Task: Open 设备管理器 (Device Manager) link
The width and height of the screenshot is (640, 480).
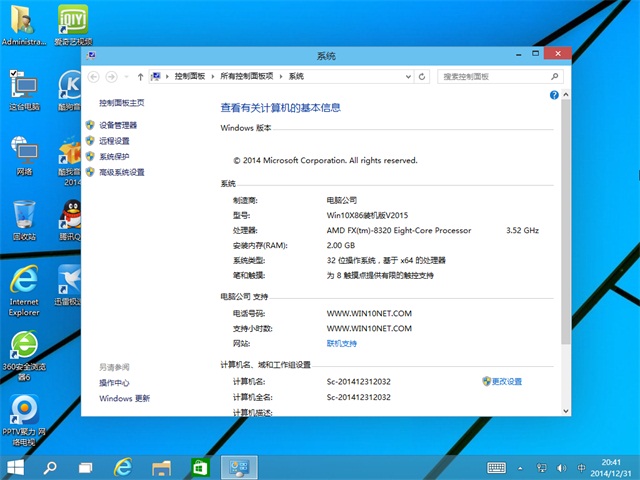Action: (118, 125)
